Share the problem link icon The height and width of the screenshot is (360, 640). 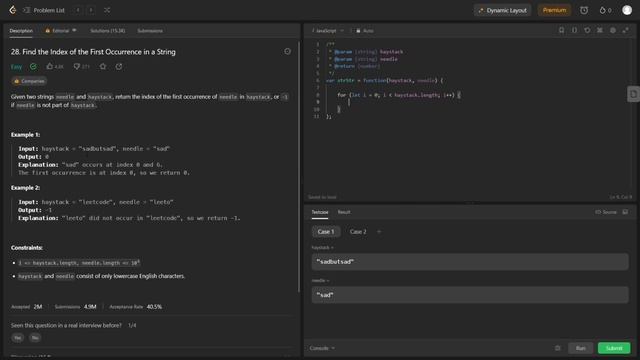(119, 66)
